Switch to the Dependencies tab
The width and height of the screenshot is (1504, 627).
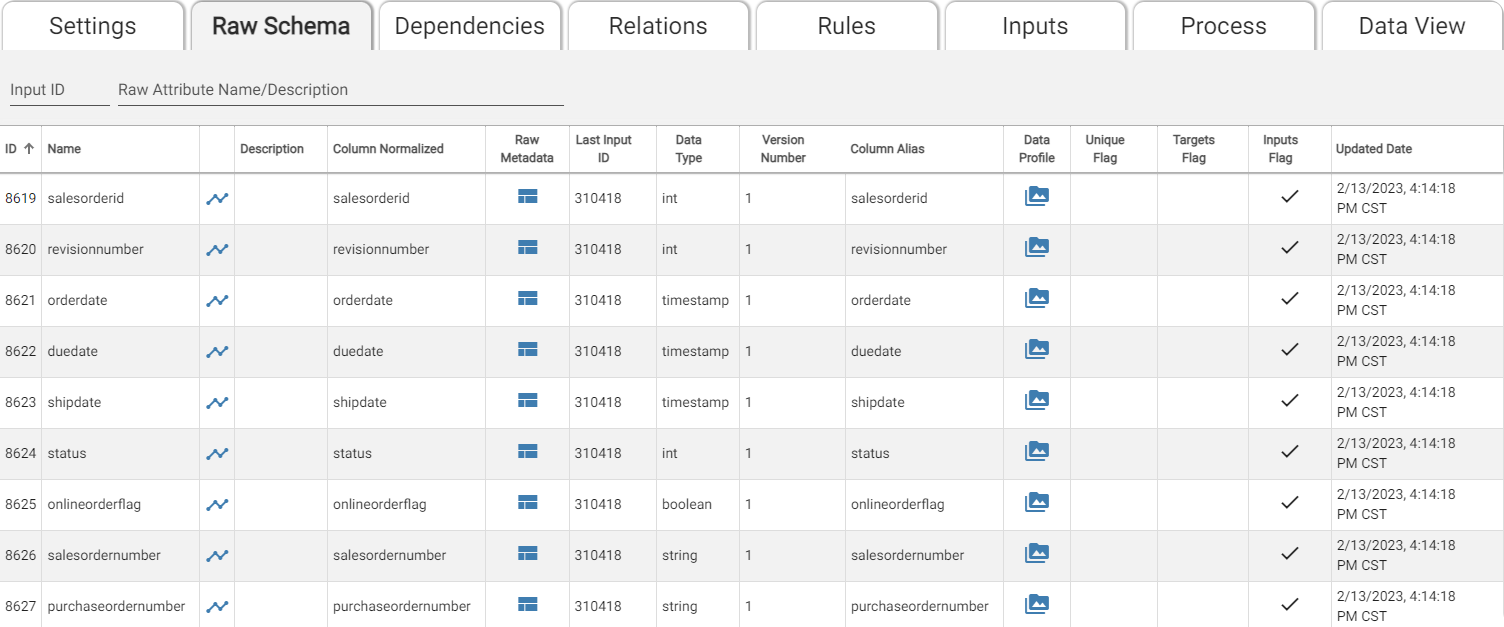pos(469,26)
